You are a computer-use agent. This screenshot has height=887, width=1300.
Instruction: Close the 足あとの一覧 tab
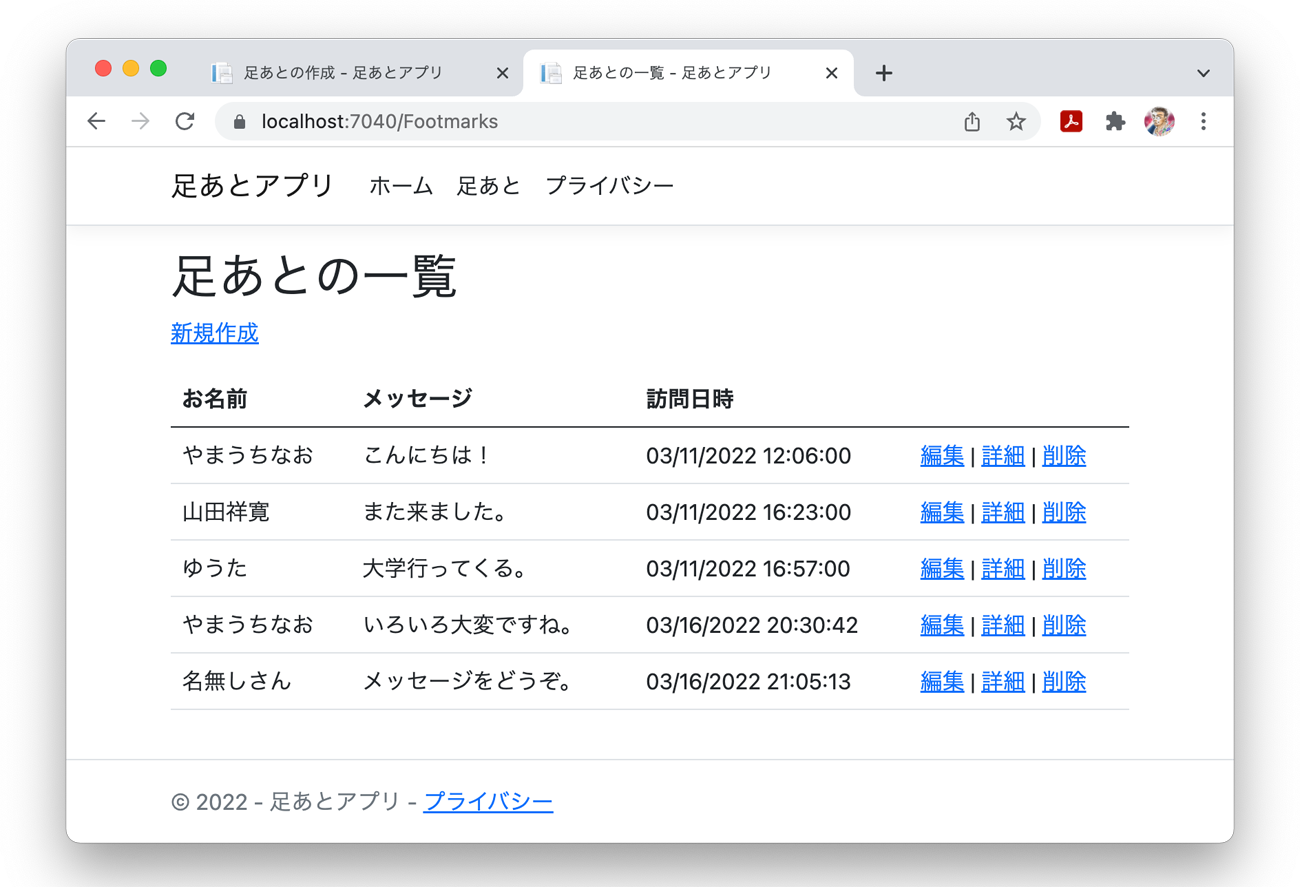[x=831, y=73]
